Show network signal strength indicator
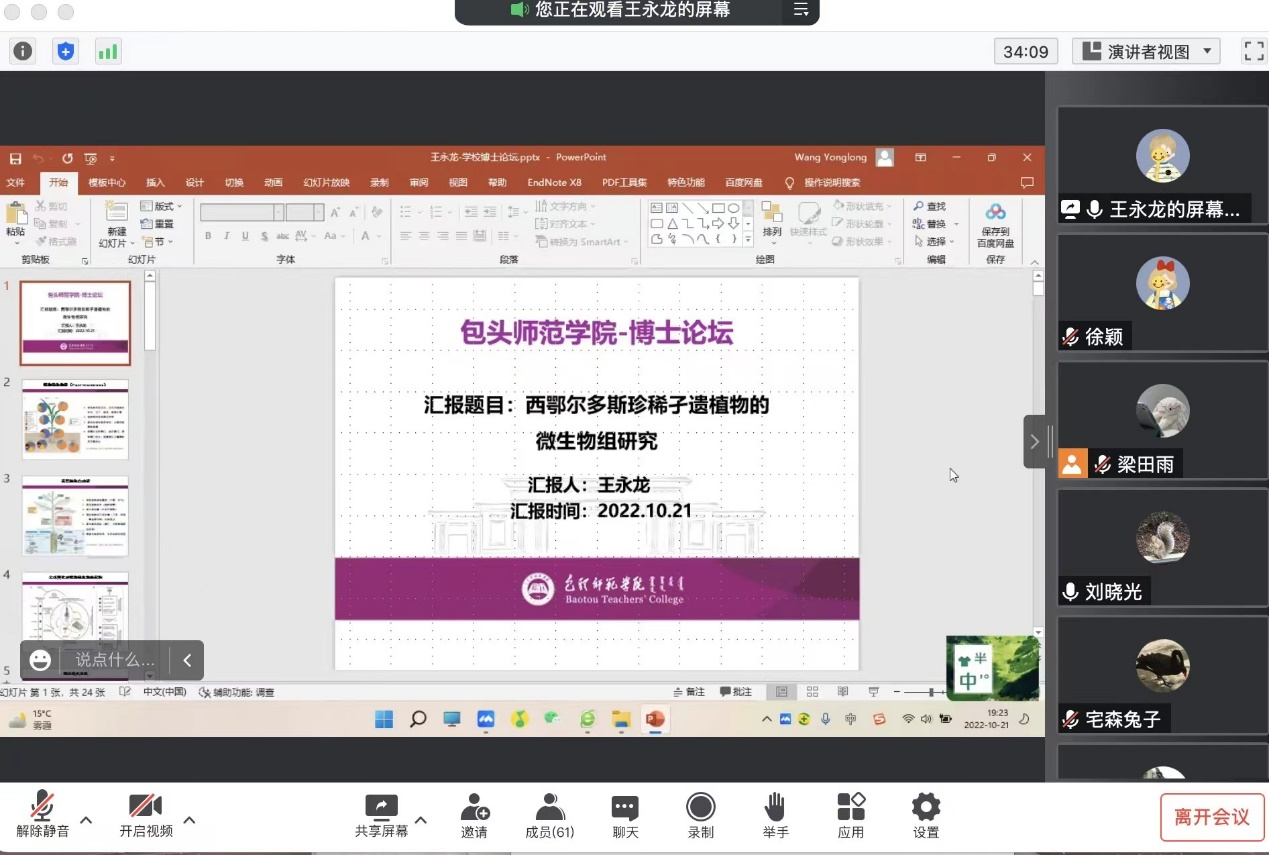 pyautogui.click(x=107, y=51)
